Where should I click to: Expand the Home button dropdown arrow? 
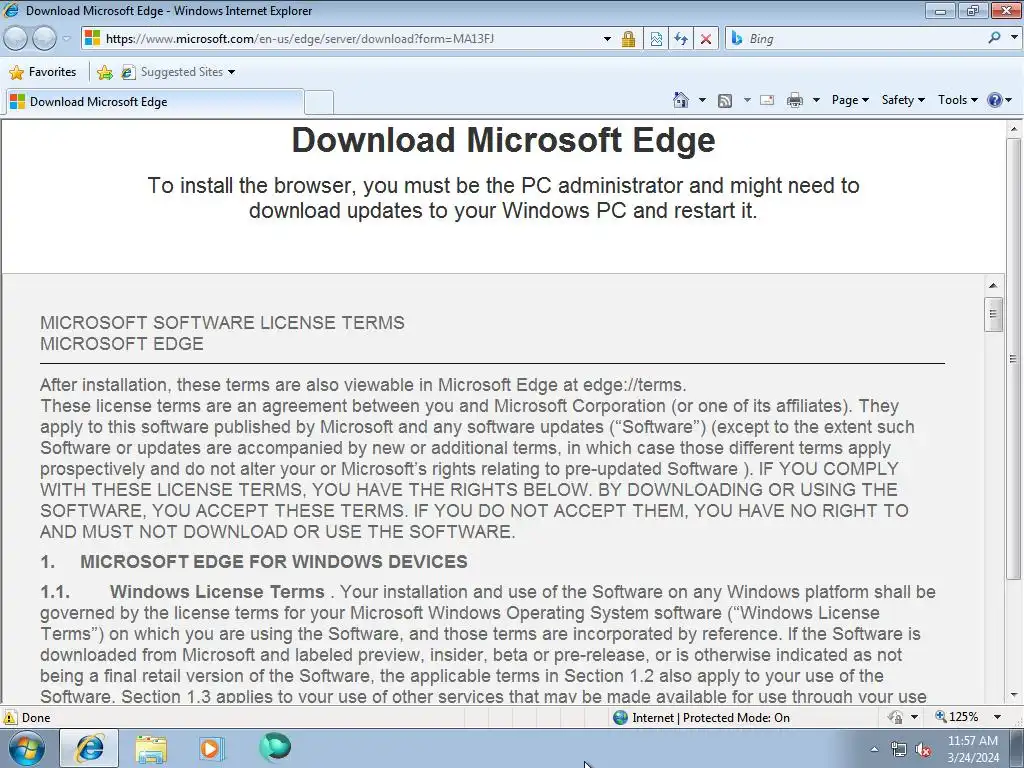pos(702,100)
